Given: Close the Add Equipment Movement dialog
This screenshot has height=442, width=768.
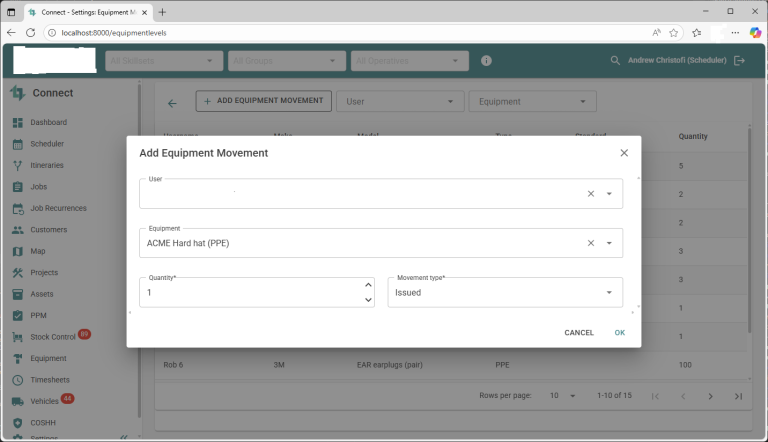Looking at the screenshot, I should 624,153.
